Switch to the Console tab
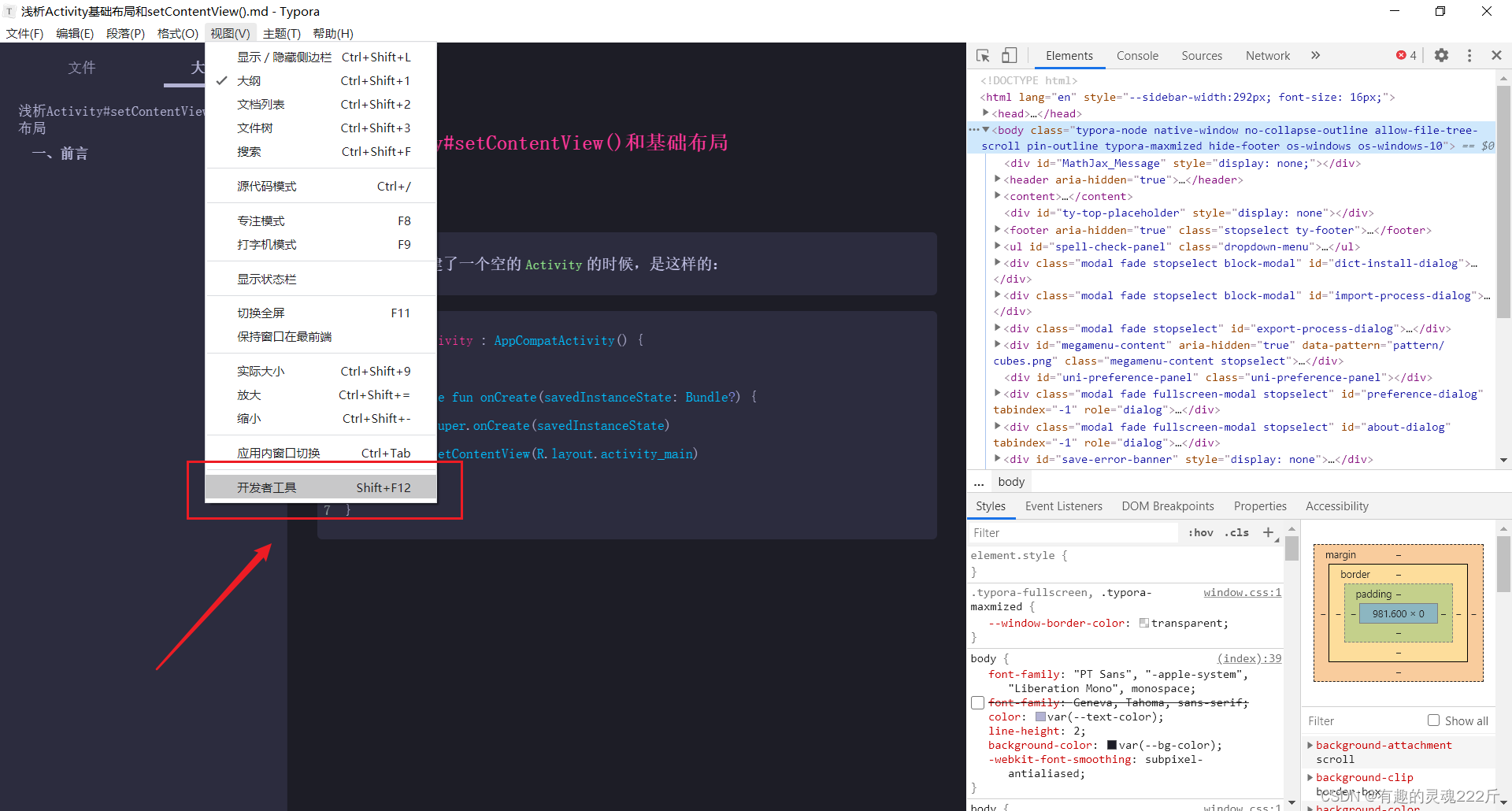The width and height of the screenshot is (1512, 811). tap(1137, 56)
